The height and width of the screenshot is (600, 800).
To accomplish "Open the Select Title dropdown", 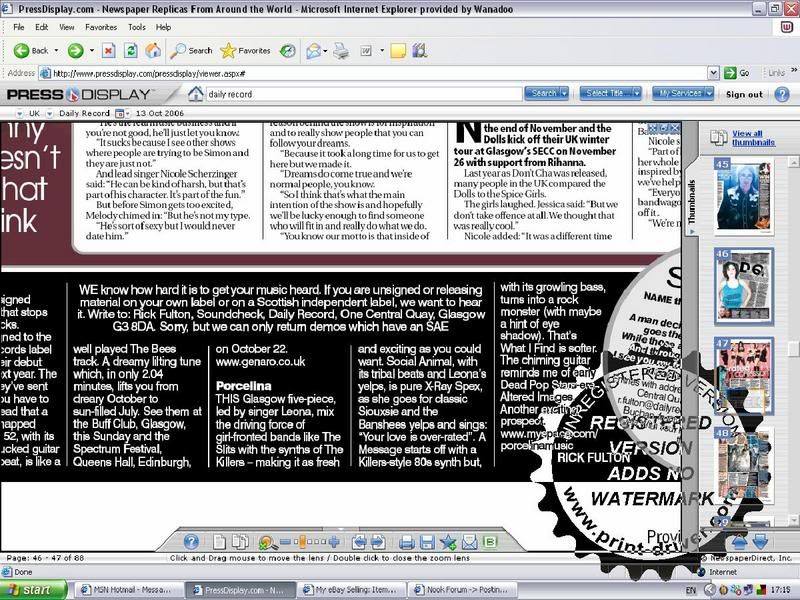I will click(x=610, y=93).
